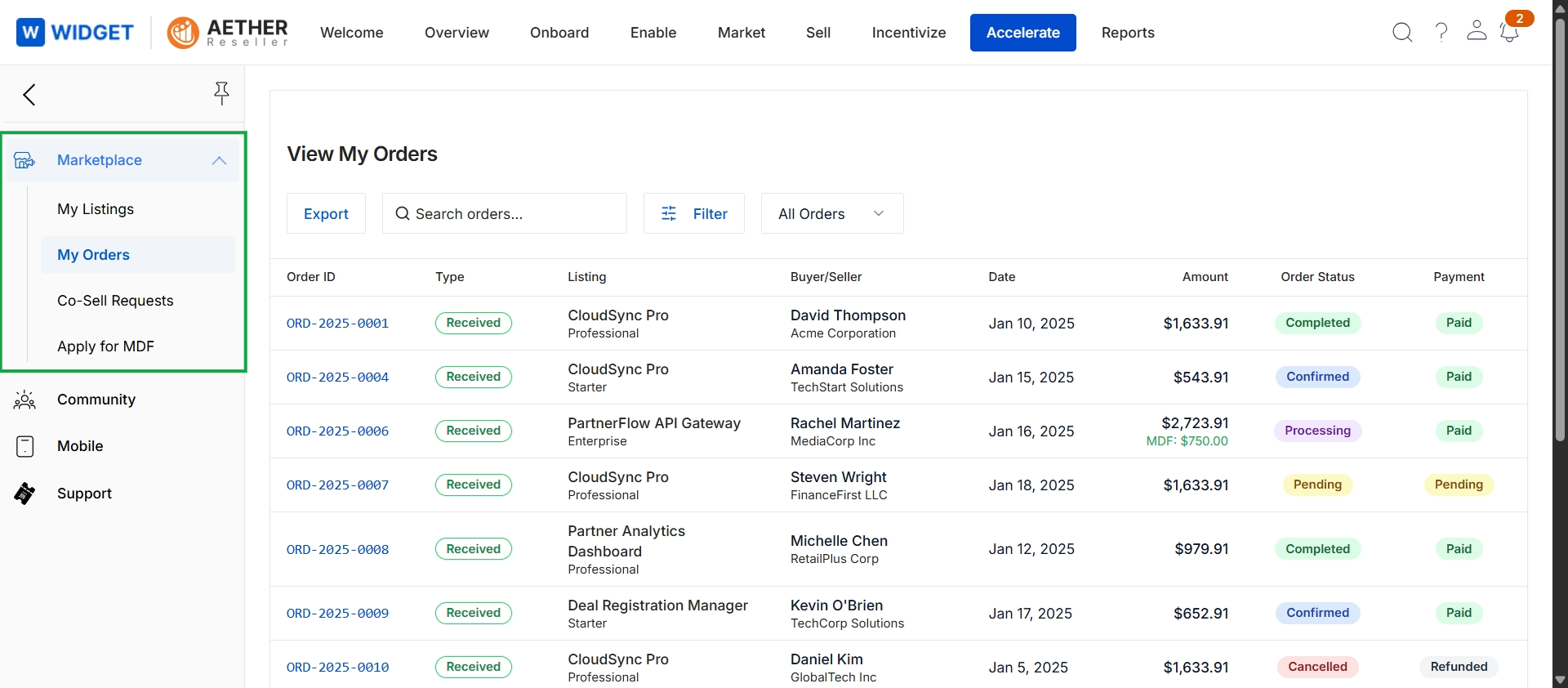Click the PartnerFlow API Gateway listing

click(x=654, y=423)
